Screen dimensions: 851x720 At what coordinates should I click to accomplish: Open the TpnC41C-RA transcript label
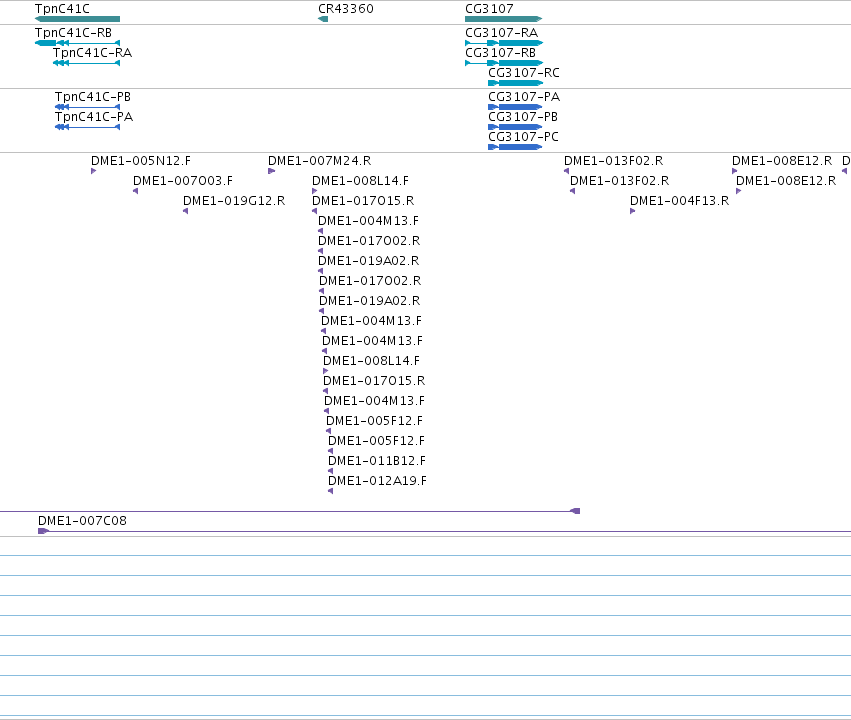[x=92, y=53]
